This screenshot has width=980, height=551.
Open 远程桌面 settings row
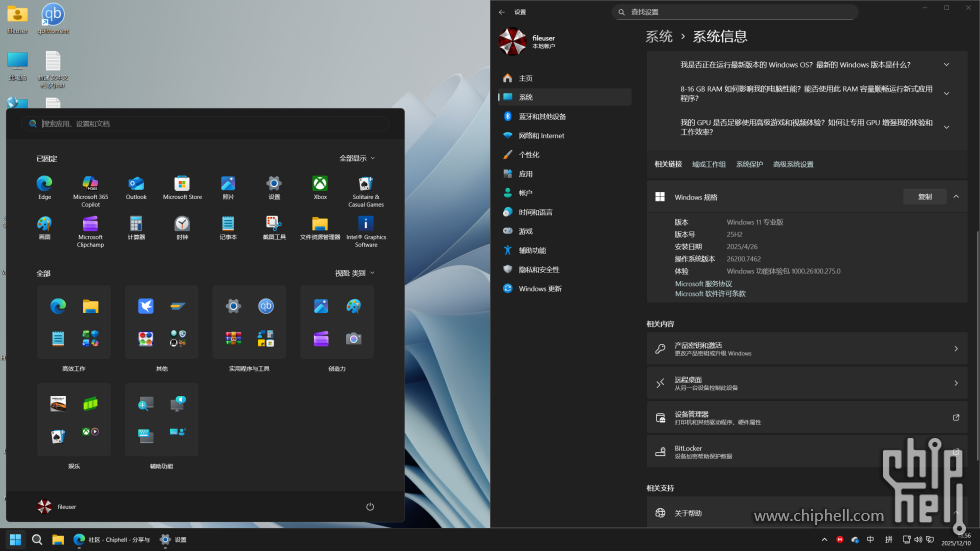807,383
